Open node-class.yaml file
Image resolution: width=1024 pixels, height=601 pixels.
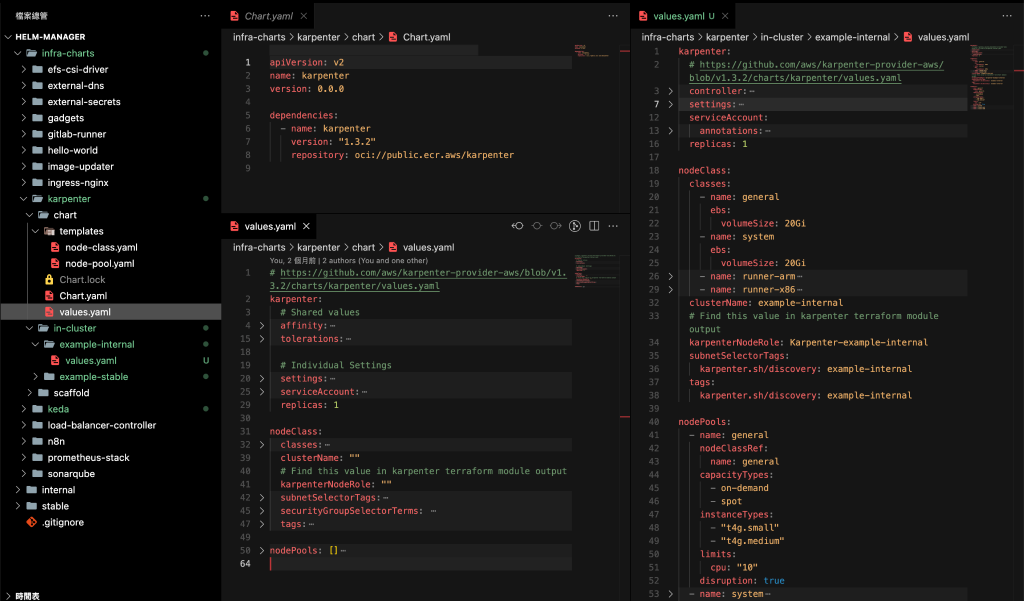coord(101,248)
